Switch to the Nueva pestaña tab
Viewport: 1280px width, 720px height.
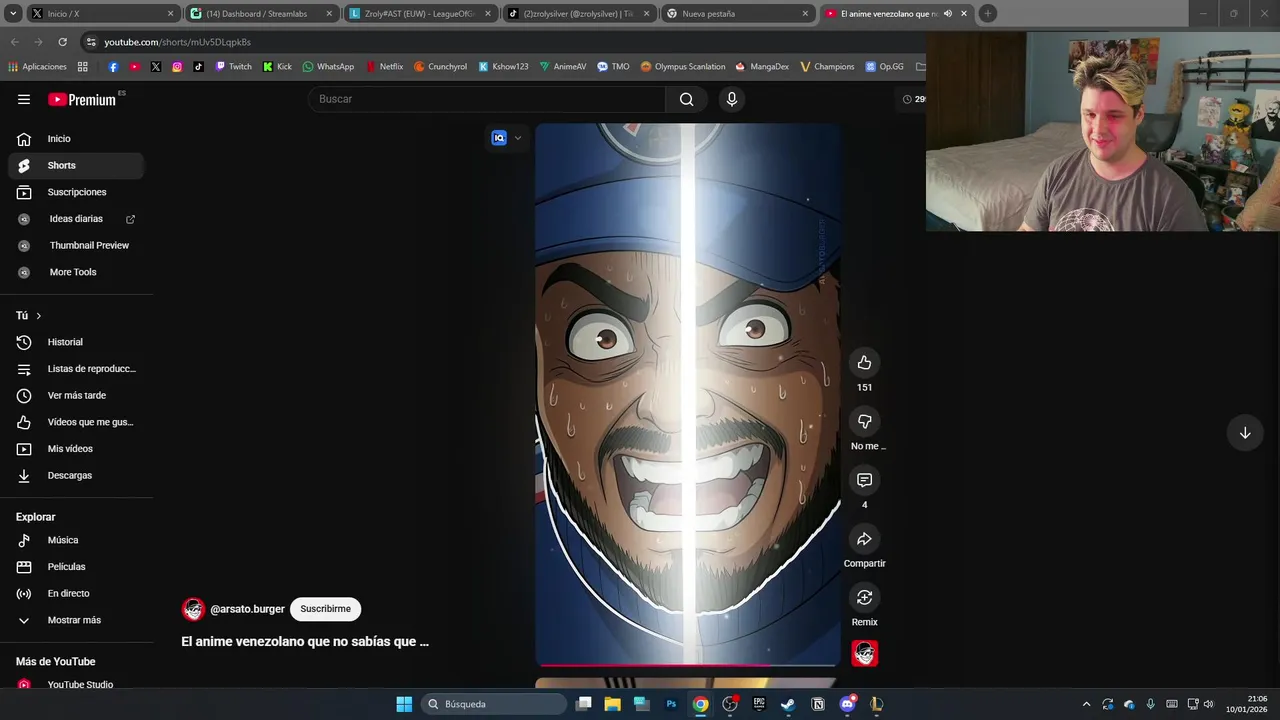737,13
